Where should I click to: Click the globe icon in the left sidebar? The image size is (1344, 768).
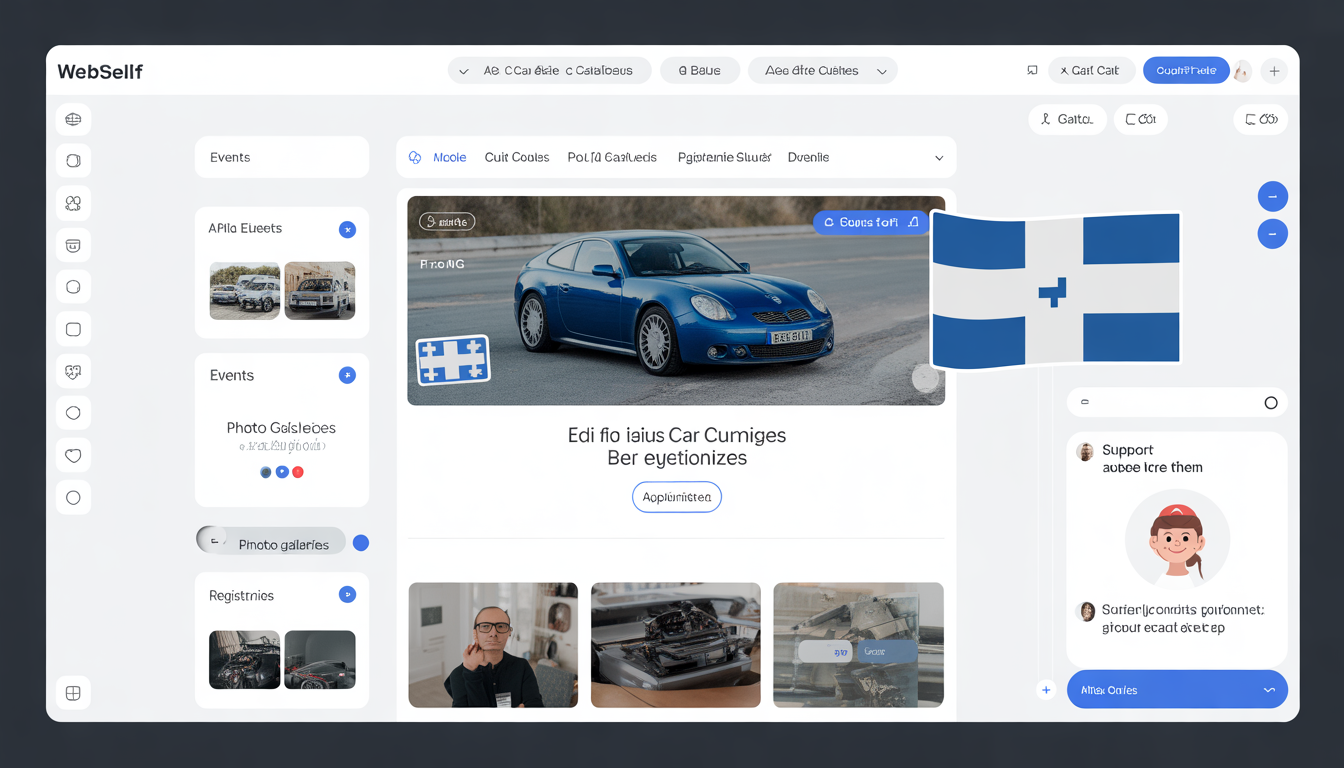pyautogui.click(x=73, y=120)
